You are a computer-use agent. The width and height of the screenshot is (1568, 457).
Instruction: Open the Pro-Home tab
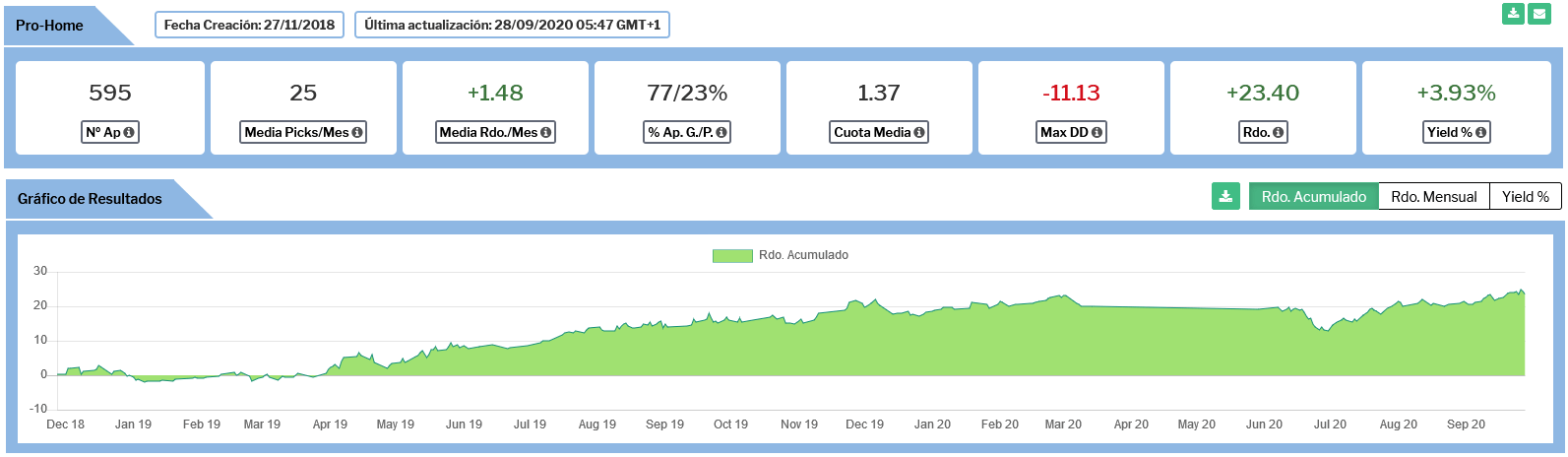click(50, 26)
